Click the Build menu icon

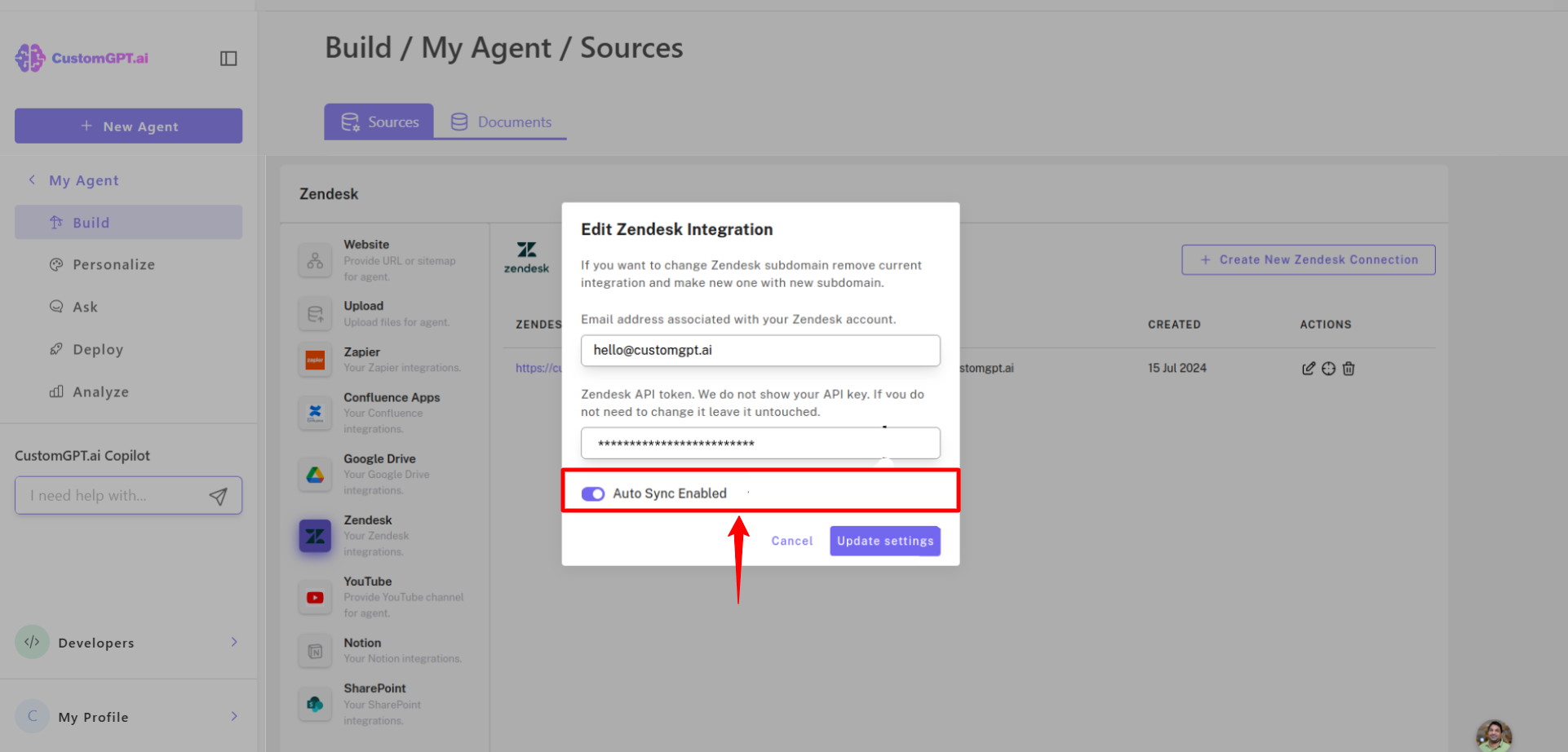(56, 223)
